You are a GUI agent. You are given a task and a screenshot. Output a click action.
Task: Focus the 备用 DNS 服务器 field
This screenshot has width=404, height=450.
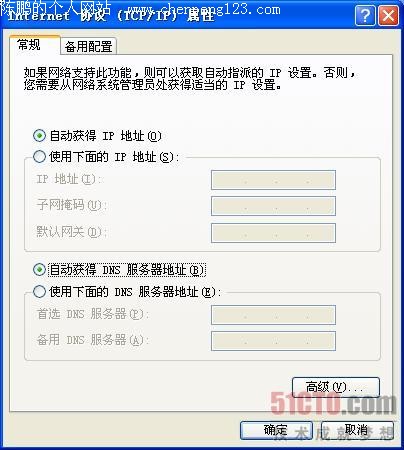tap(273, 341)
